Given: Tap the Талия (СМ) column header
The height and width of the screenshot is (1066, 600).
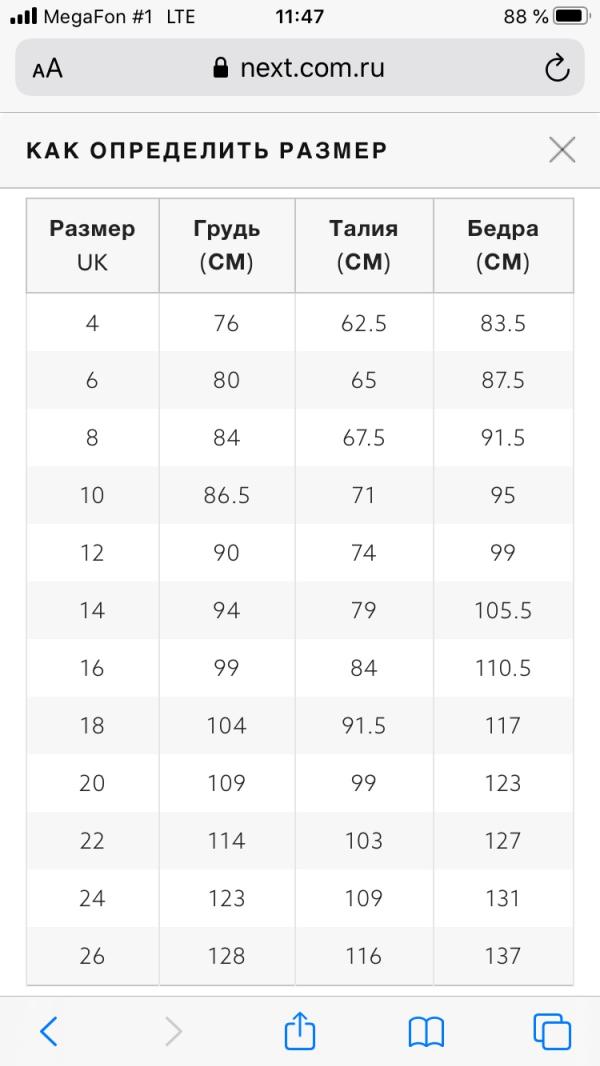Looking at the screenshot, I should (364, 245).
